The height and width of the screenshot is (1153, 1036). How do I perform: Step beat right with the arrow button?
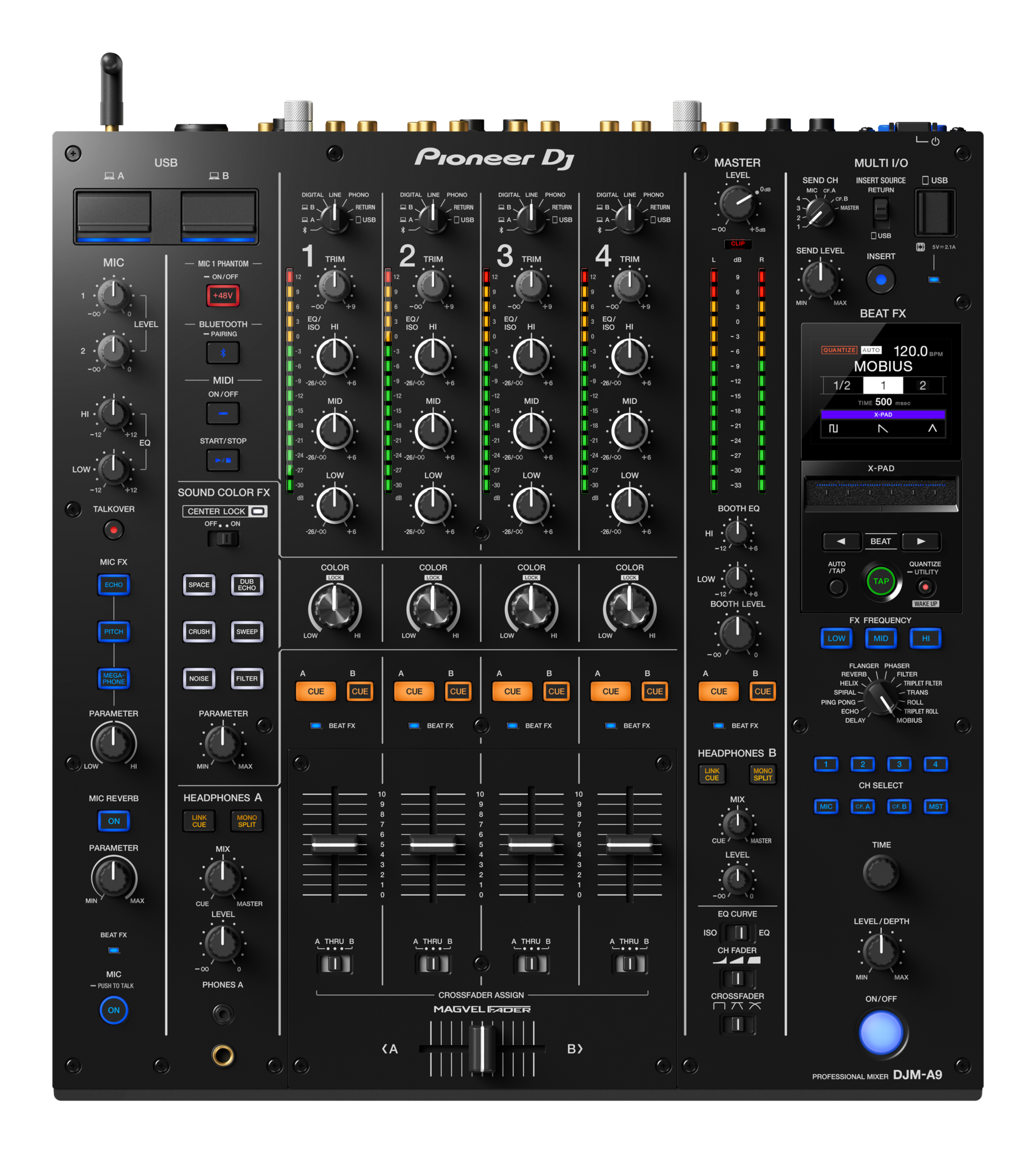pos(921,541)
